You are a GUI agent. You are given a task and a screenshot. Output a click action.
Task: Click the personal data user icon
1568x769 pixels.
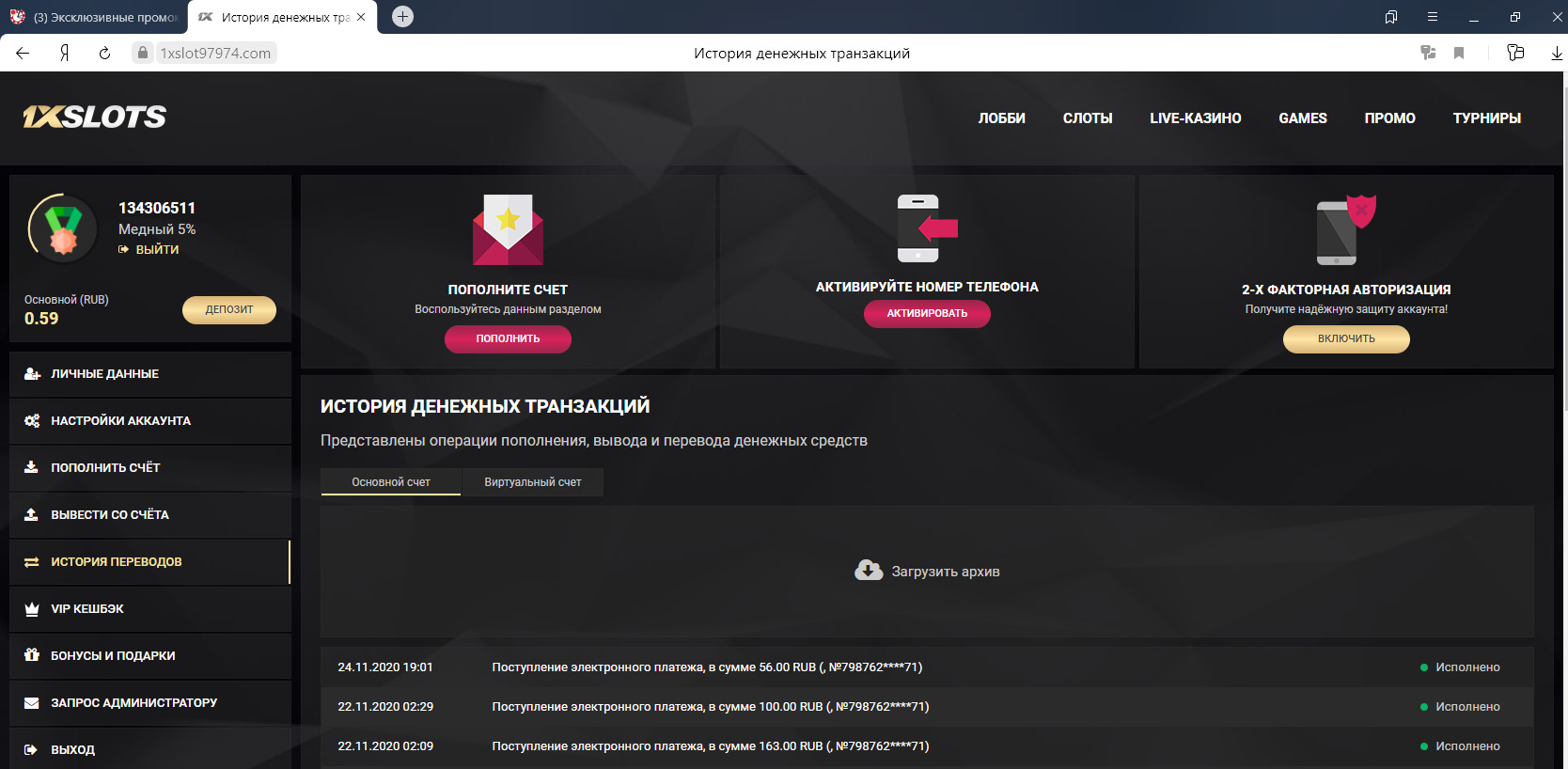click(x=32, y=374)
